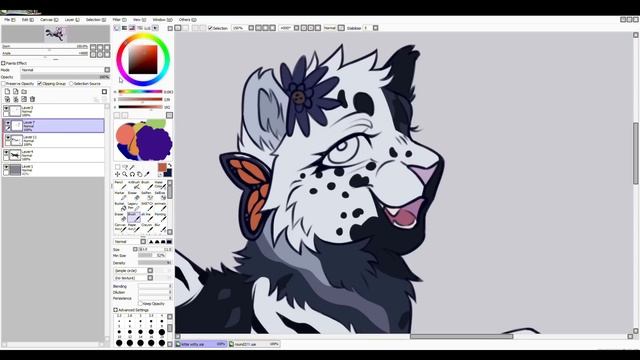Enable the Preserve Opacity checkbox
Screen dimensions: 640x360
(3, 84)
